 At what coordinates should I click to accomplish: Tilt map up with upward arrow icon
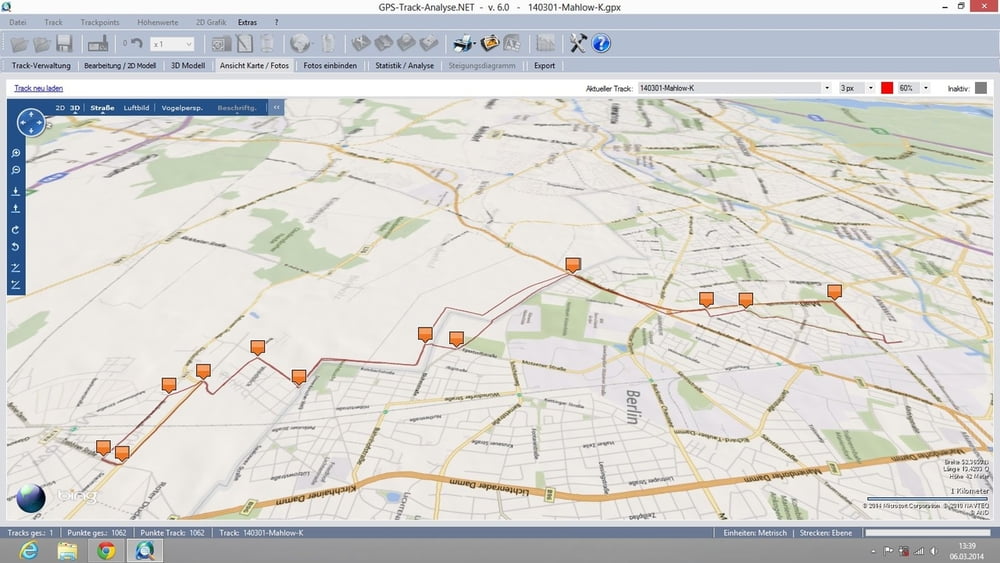[16, 208]
